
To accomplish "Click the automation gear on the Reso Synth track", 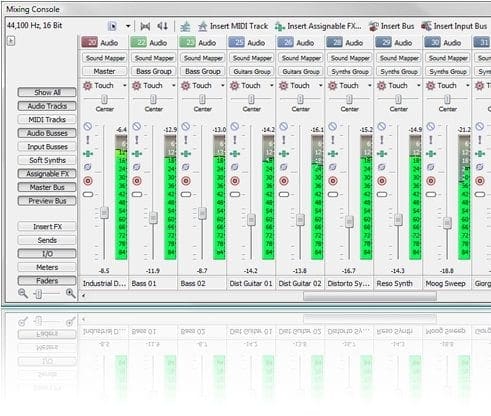I will [382, 86].
